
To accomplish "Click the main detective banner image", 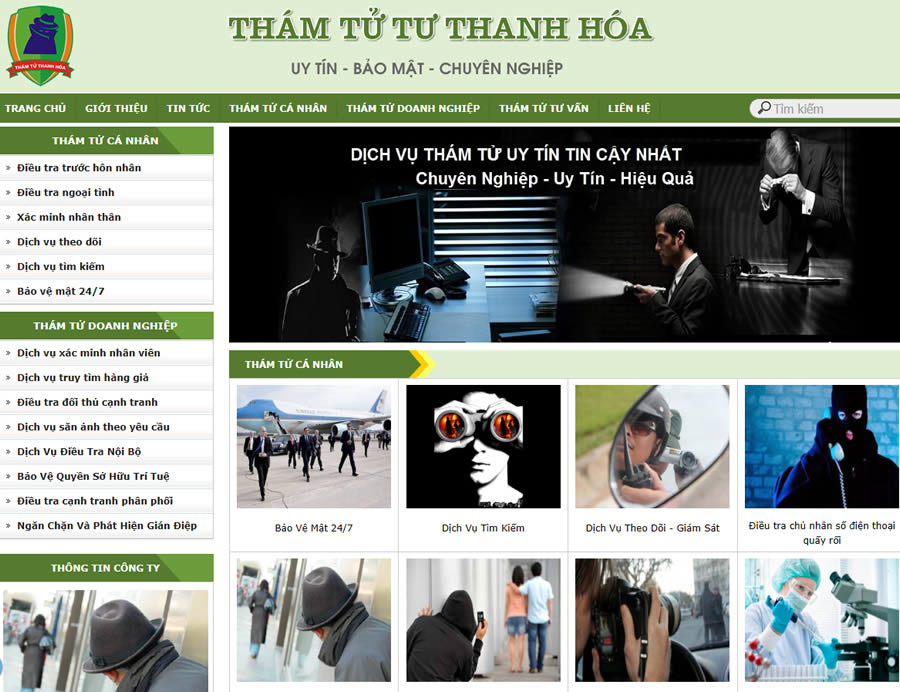I will click(x=564, y=235).
